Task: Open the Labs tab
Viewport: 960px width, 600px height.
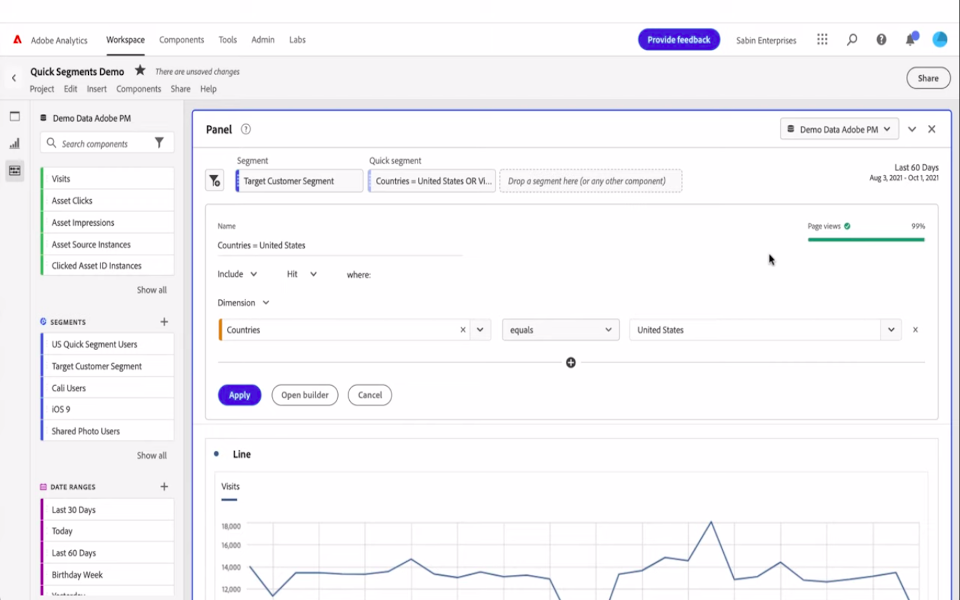Action: (297, 40)
